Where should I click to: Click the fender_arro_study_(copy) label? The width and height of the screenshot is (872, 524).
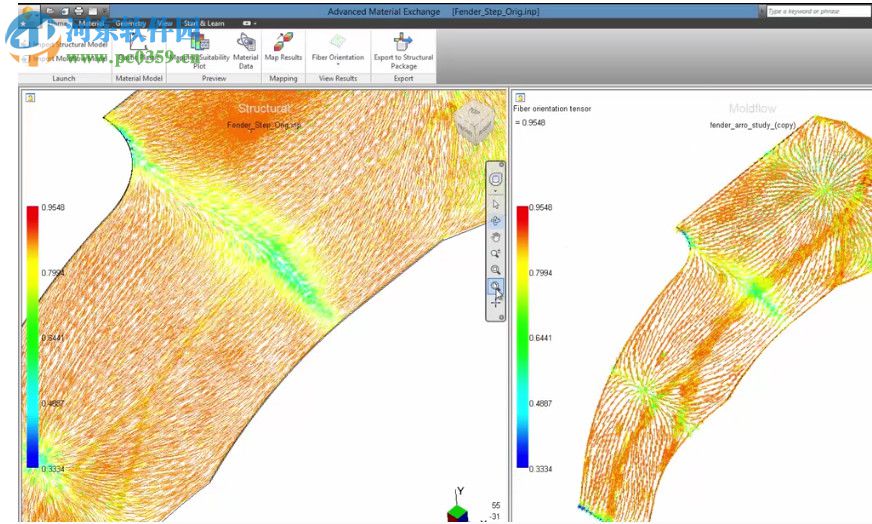pyautogui.click(x=752, y=125)
